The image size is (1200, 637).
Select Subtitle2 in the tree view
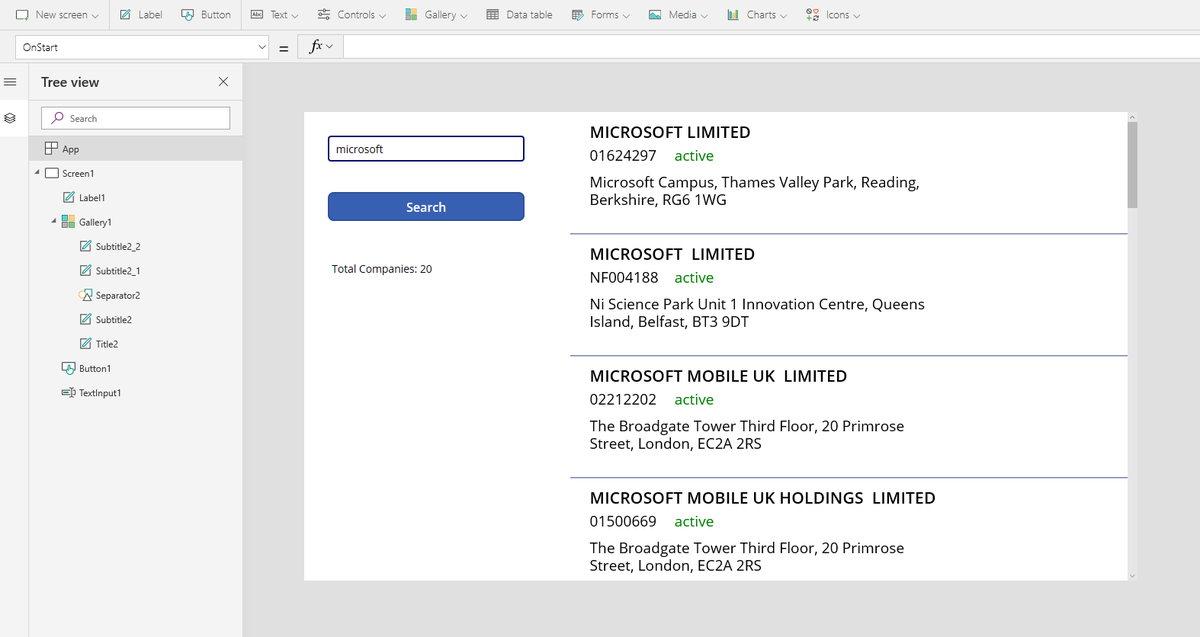pos(114,320)
